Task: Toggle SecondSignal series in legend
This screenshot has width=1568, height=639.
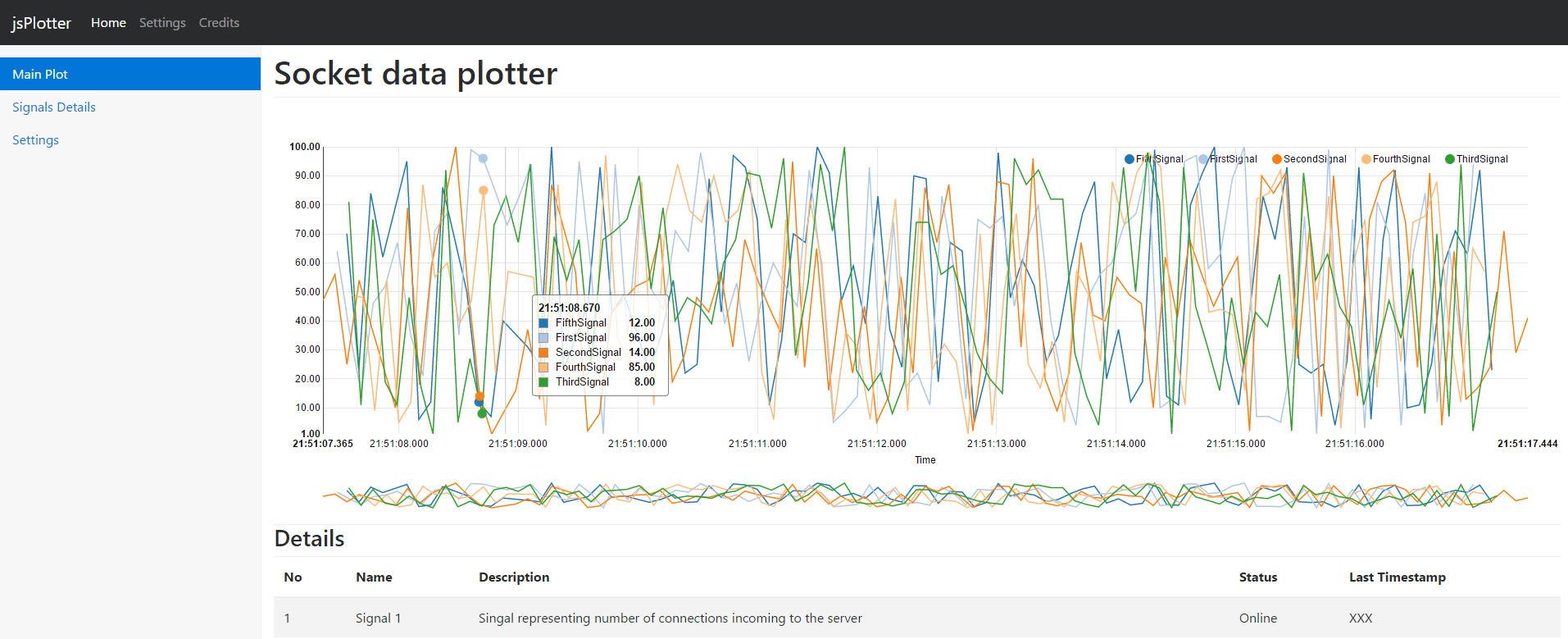Action: click(x=1309, y=159)
